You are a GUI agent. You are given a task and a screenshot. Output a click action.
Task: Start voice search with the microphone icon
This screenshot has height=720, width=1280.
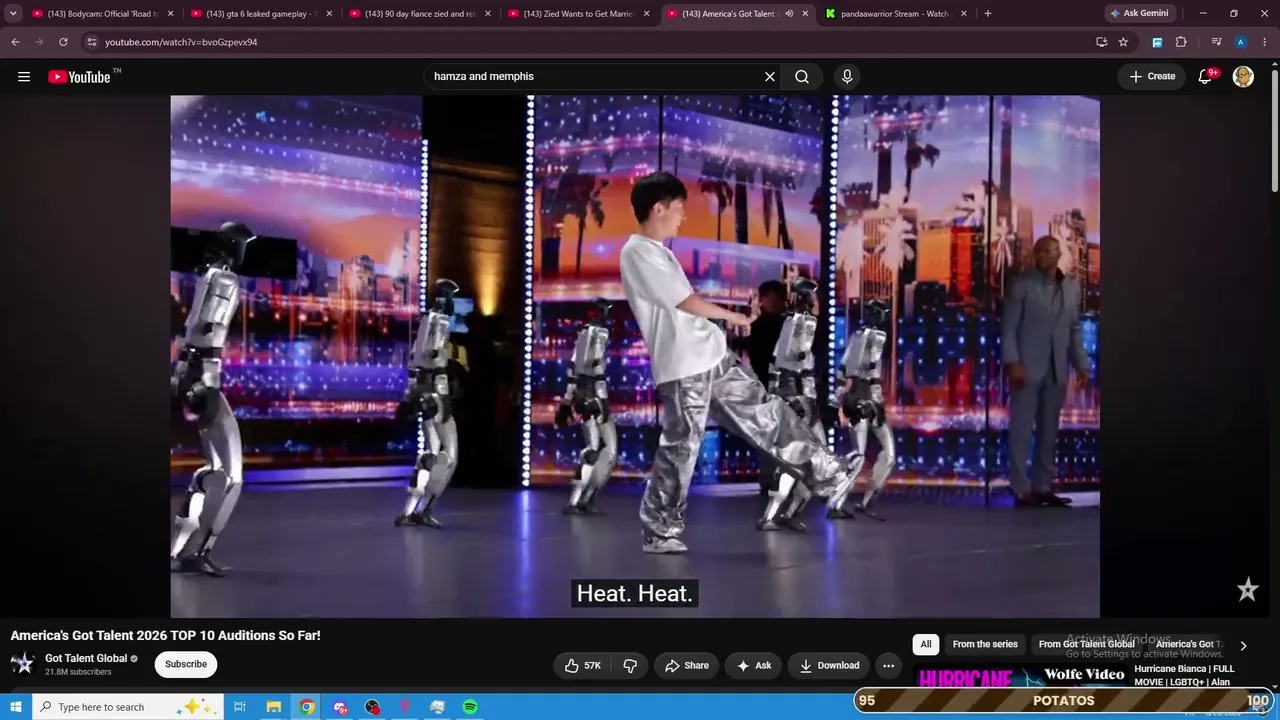pyautogui.click(x=847, y=77)
